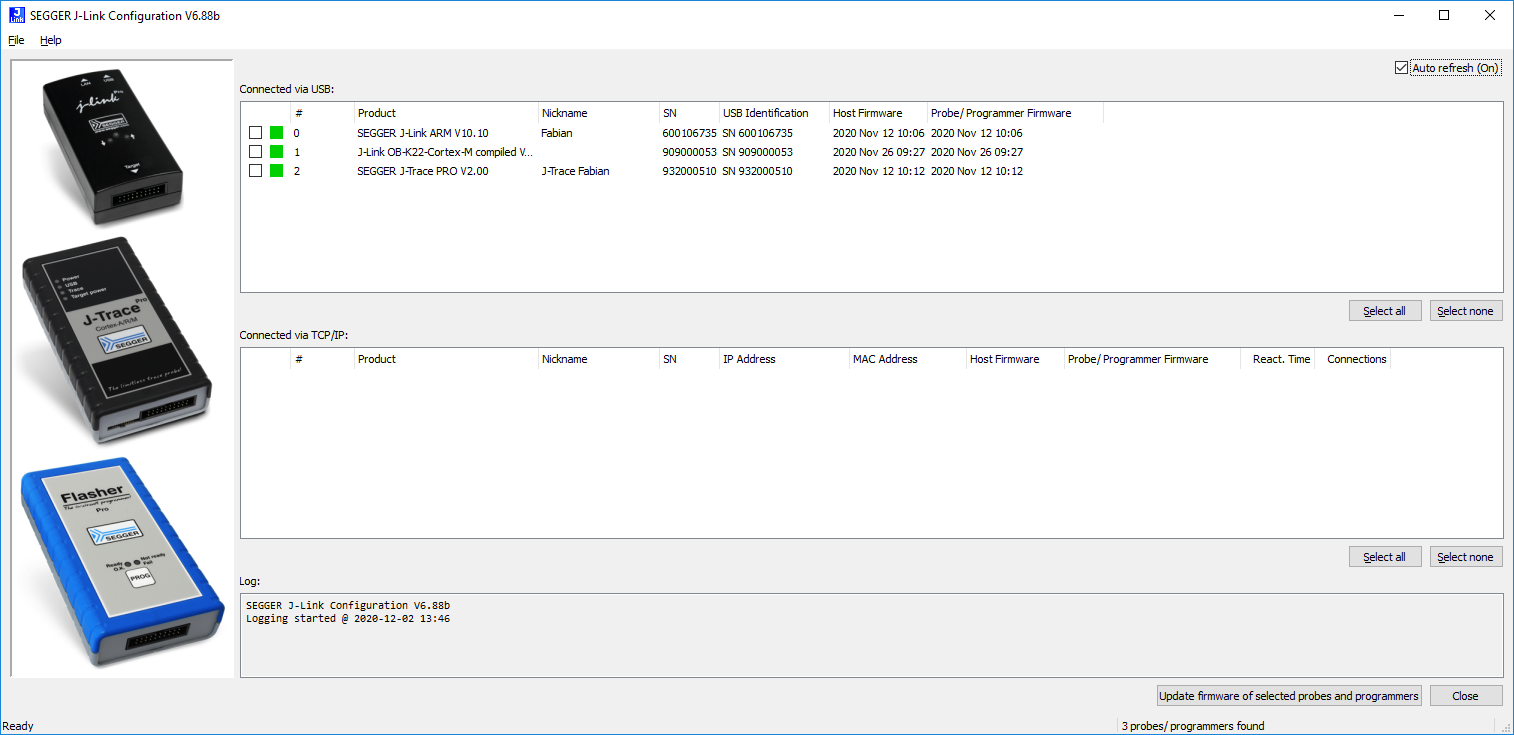Click inside the Log text area
This screenshot has width=1514, height=735.
pyautogui.click(x=870, y=645)
